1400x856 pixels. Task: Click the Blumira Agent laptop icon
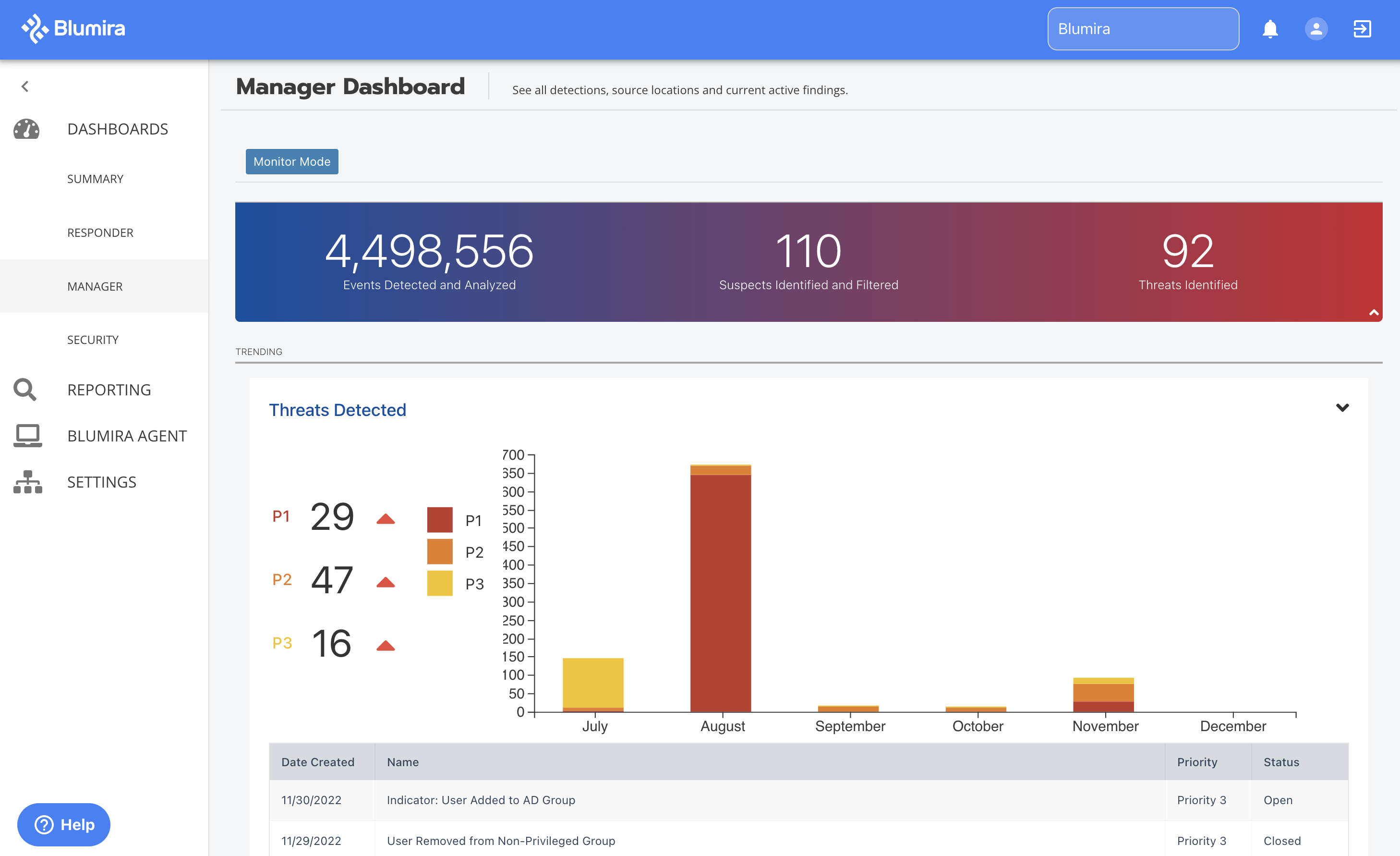tap(27, 436)
